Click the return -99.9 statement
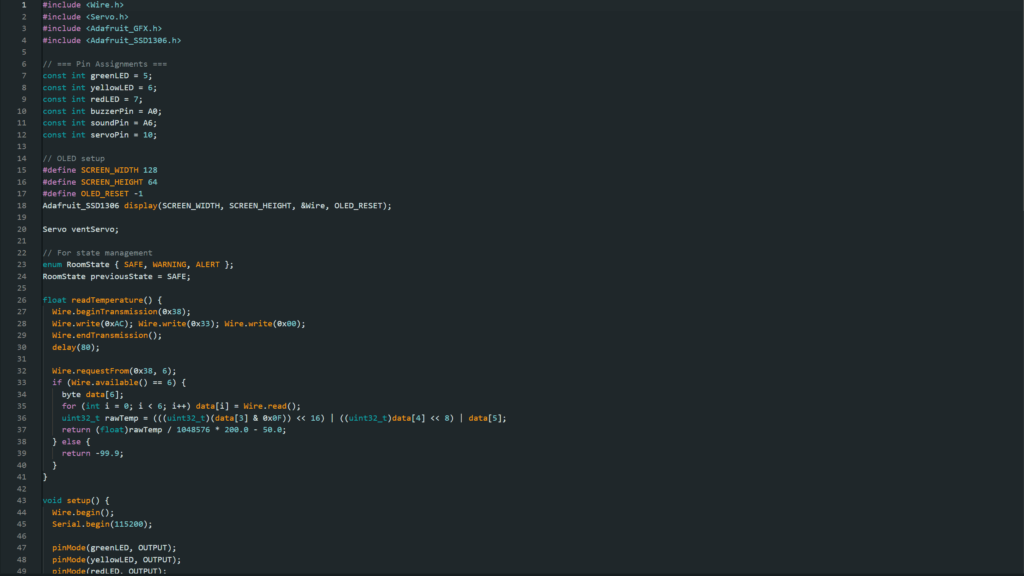Viewport: 1024px width, 576px height. [x=94, y=453]
